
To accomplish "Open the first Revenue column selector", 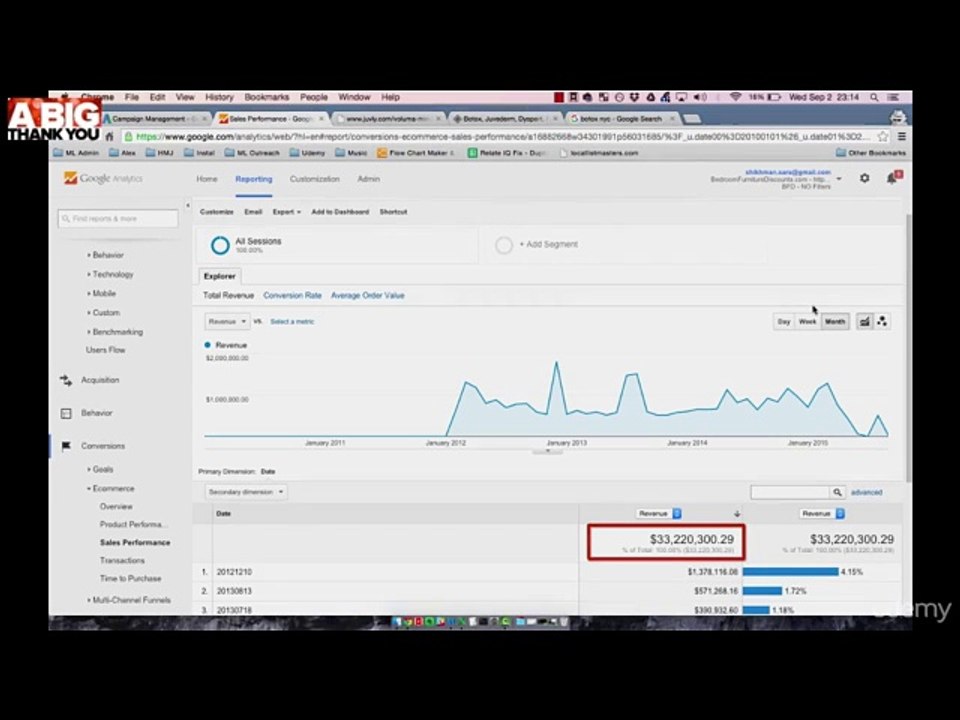I will (x=659, y=514).
